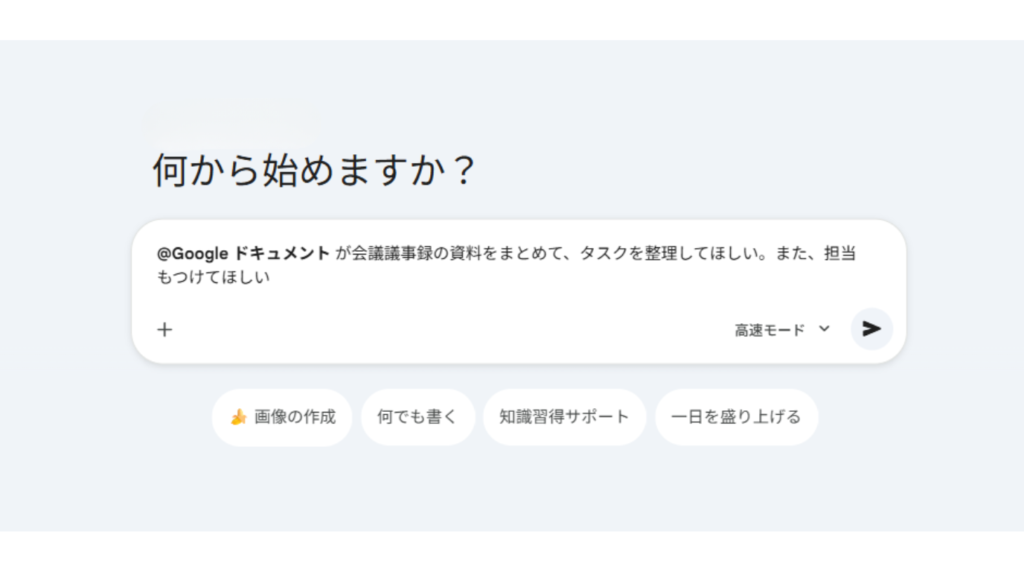Expand the chevron beside 高速モード

point(824,329)
